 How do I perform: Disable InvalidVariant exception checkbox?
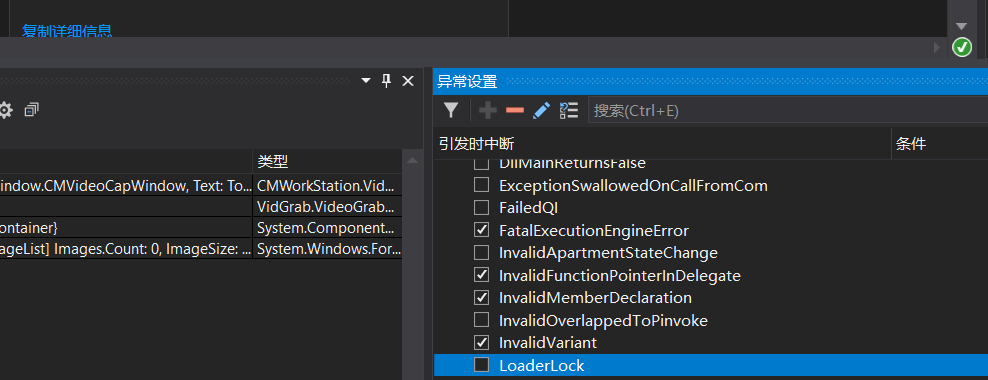(481, 343)
